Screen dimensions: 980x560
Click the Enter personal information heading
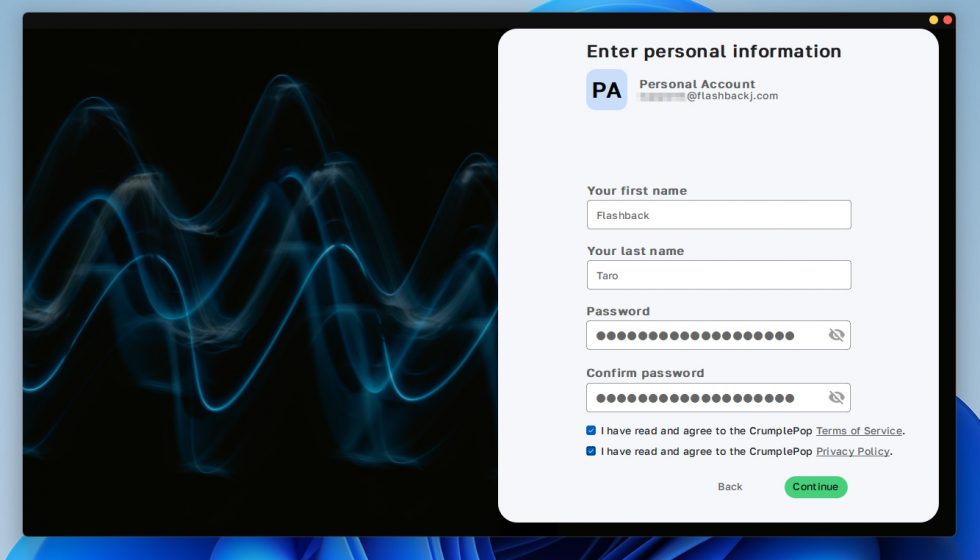click(x=714, y=51)
